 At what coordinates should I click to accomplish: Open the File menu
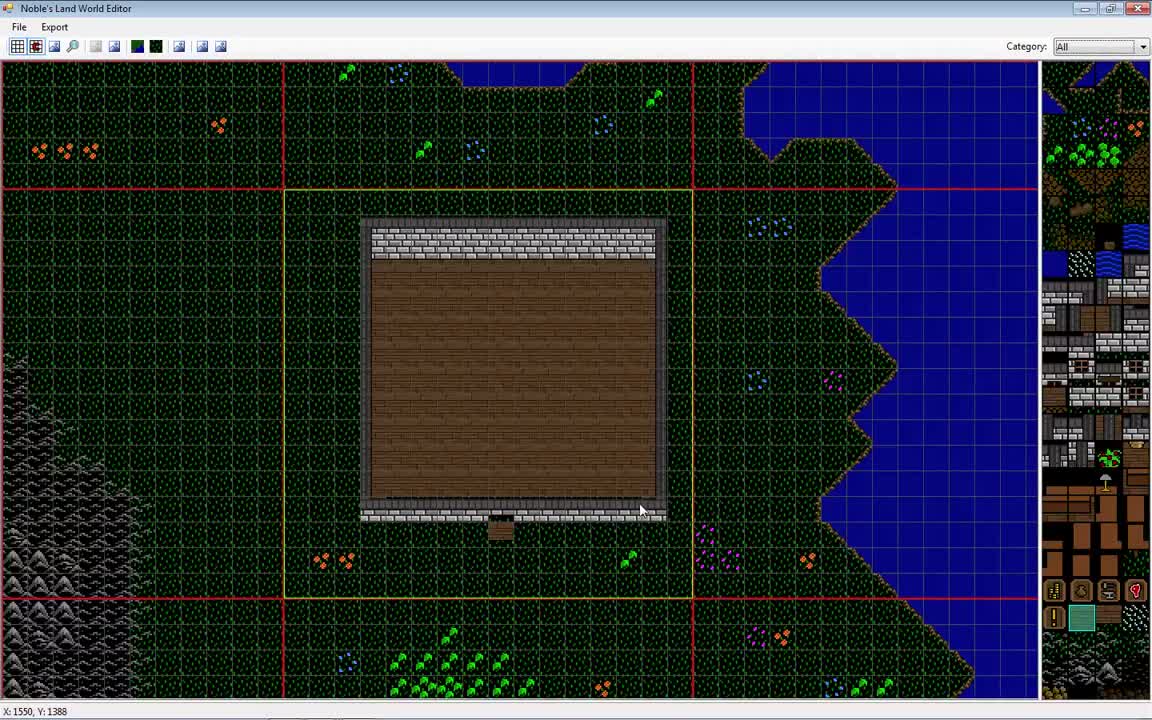click(19, 27)
